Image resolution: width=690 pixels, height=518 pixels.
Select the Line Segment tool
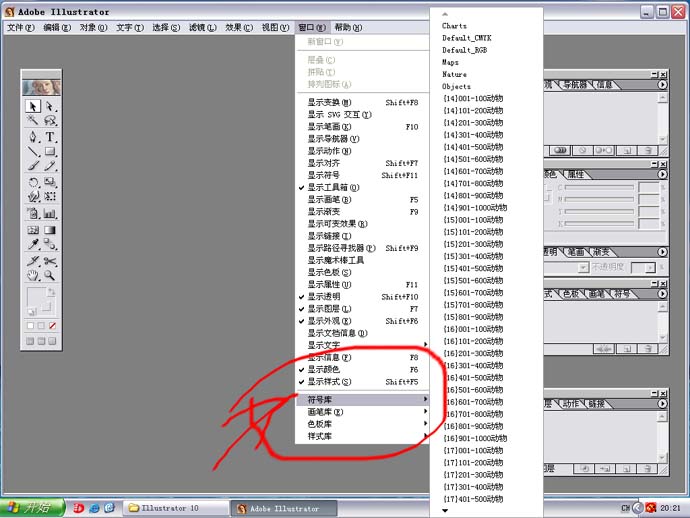(x=33, y=151)
